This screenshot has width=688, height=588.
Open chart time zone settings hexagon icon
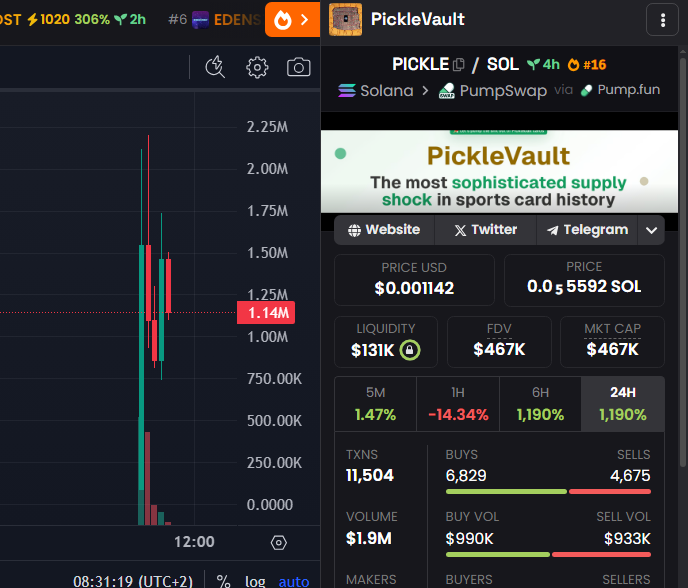[279, 542]
